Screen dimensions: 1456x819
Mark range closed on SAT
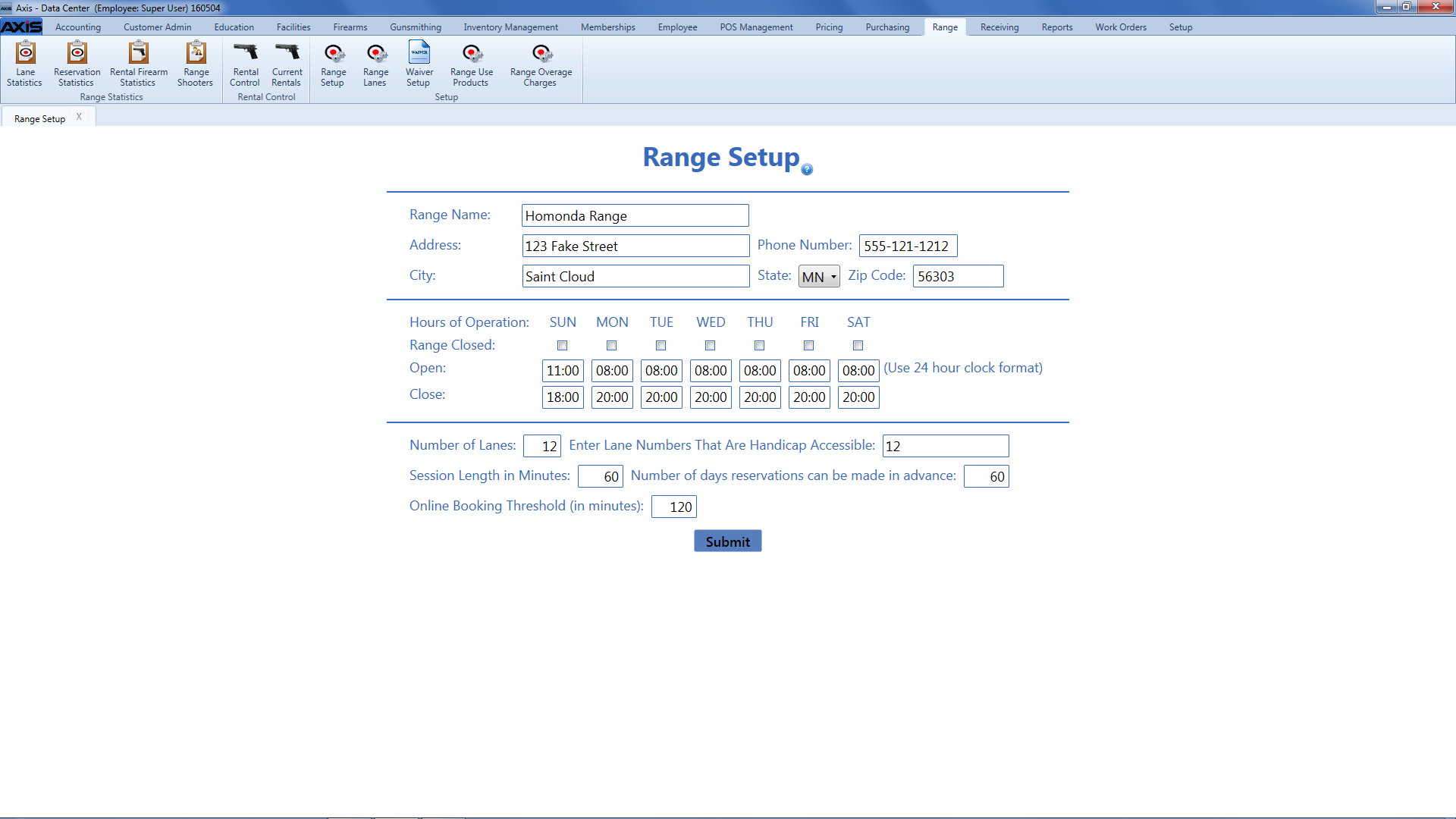click(858, 345)
